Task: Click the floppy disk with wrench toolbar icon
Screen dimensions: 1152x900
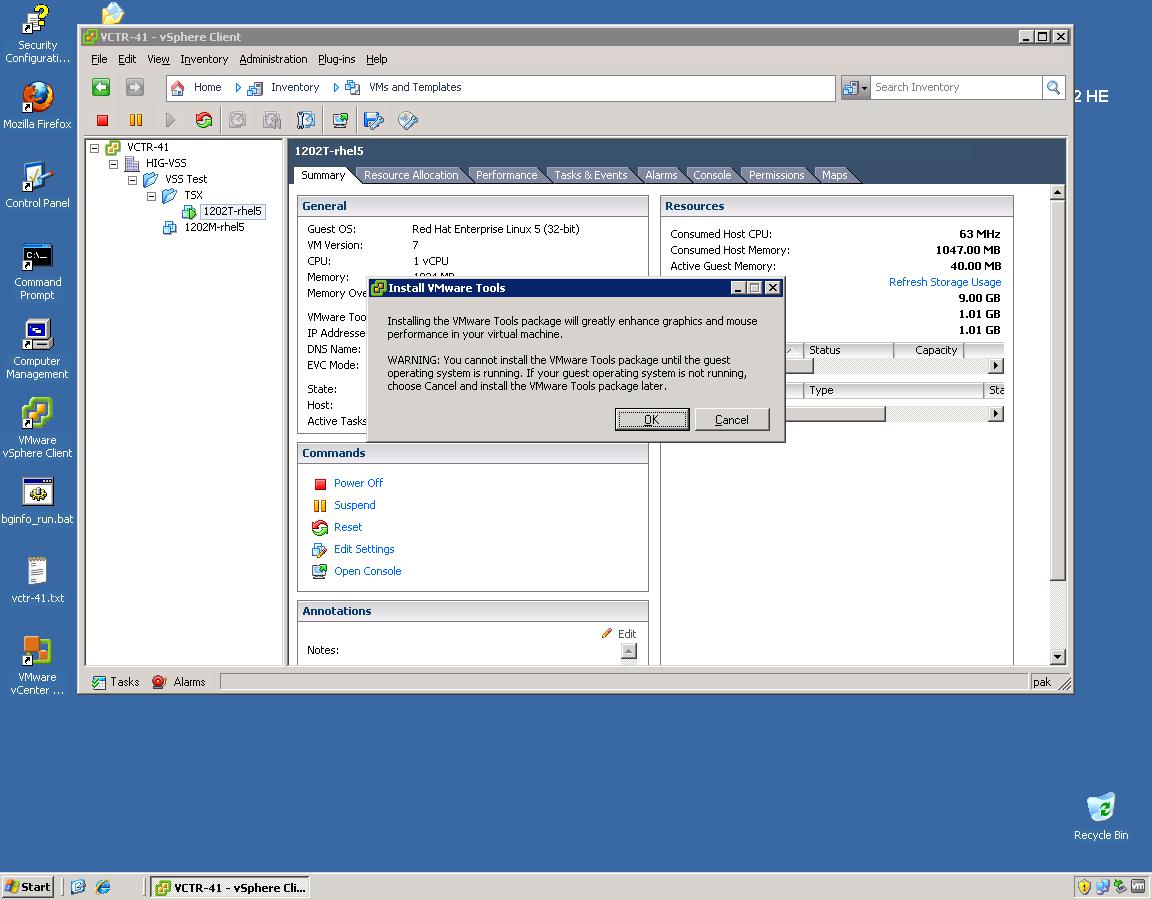Action: coord(374,120)
